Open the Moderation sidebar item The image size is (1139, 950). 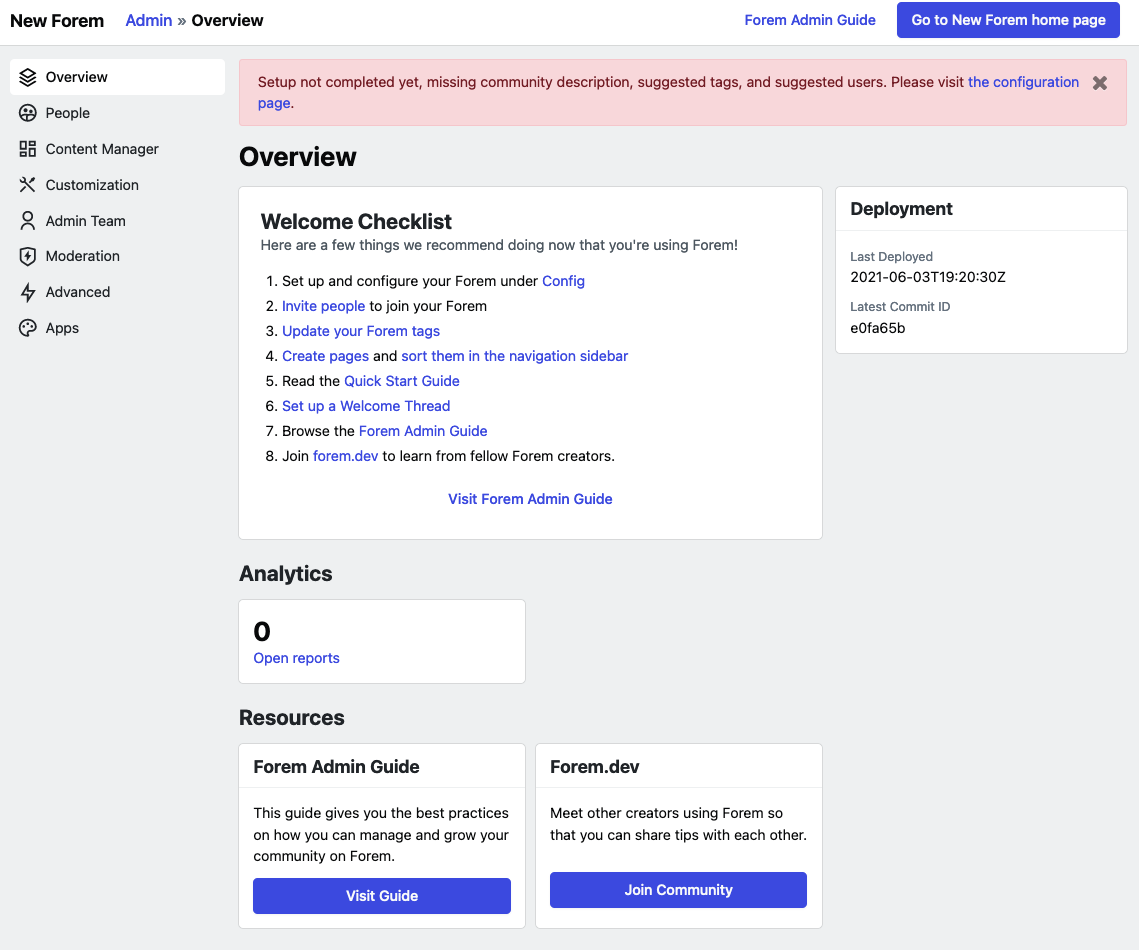pyautogui.click(x=118, y=256)
